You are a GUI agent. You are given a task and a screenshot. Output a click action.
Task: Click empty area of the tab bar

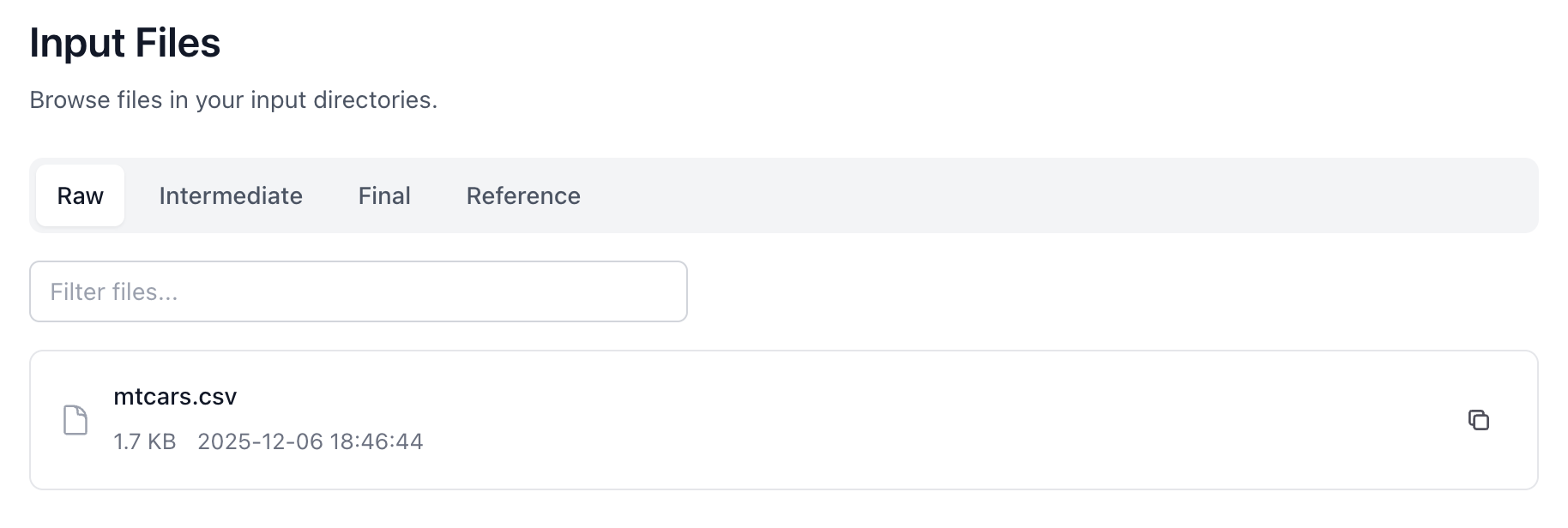tap(1029, 195)
